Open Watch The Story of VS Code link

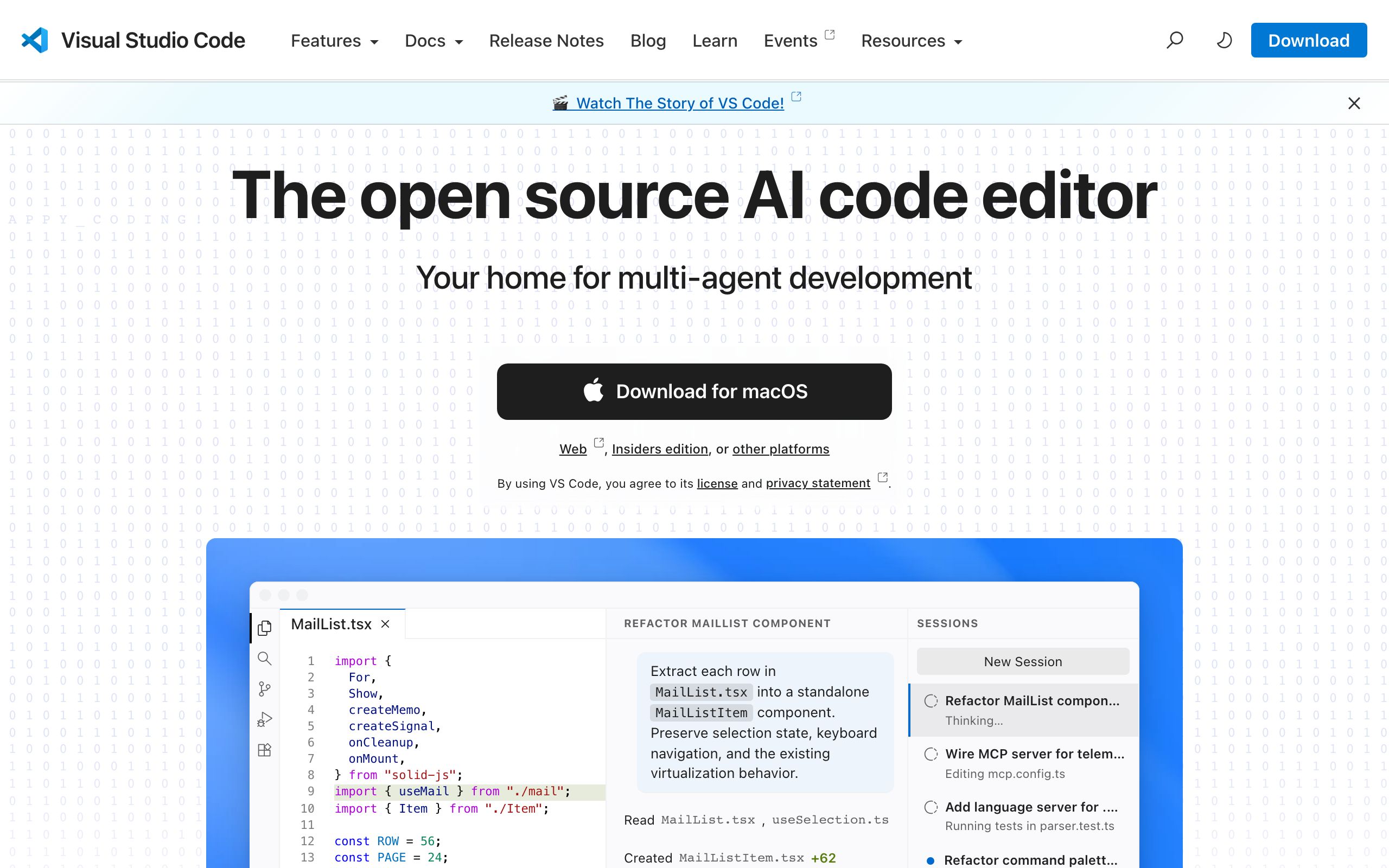point(679,103)
